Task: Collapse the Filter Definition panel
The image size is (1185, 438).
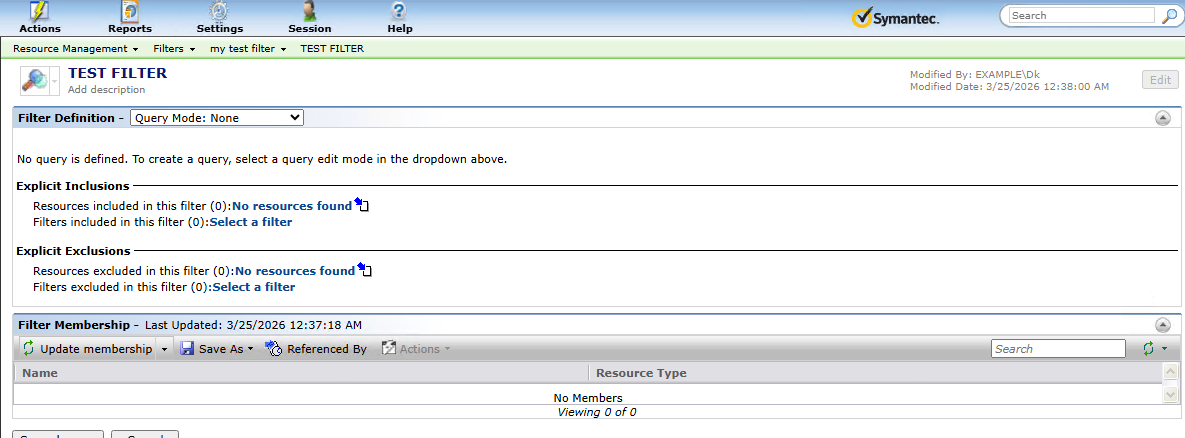Action: 1162,118
